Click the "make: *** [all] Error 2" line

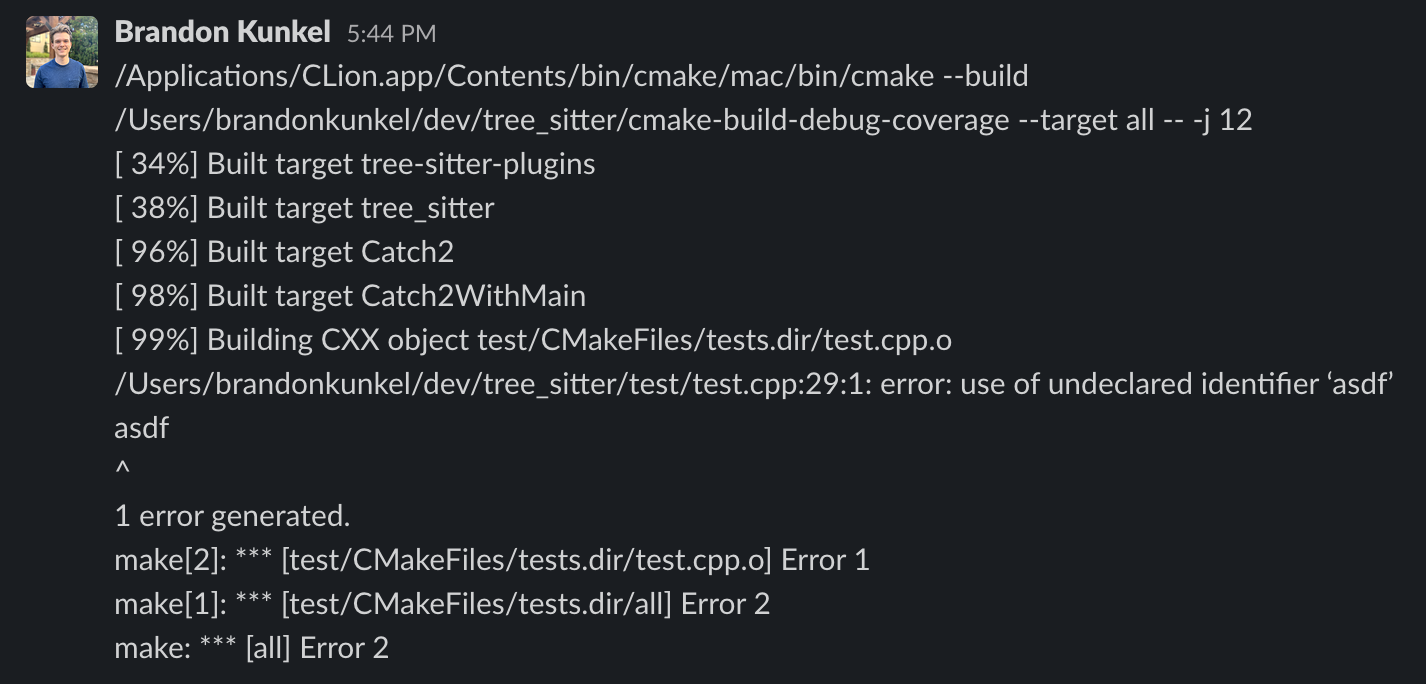pyautogui.click(x=251, y=648)
